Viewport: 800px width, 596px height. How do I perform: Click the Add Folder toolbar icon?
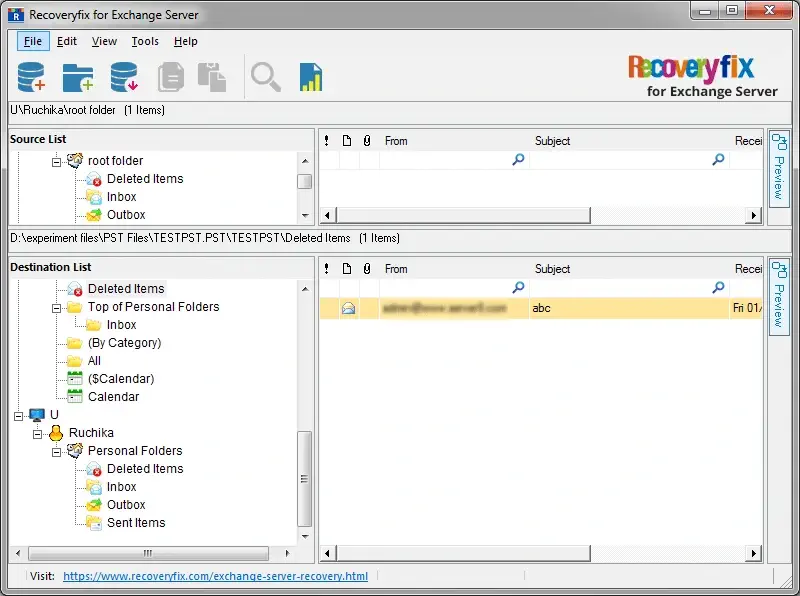78,78
